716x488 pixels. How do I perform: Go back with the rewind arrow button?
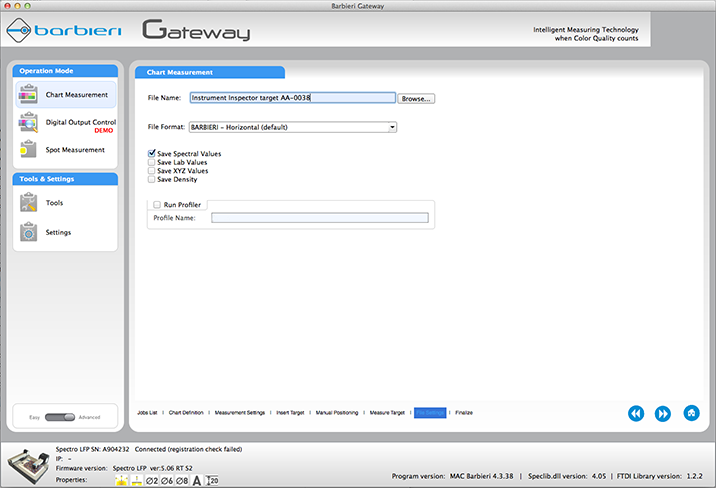click(636, 414)
